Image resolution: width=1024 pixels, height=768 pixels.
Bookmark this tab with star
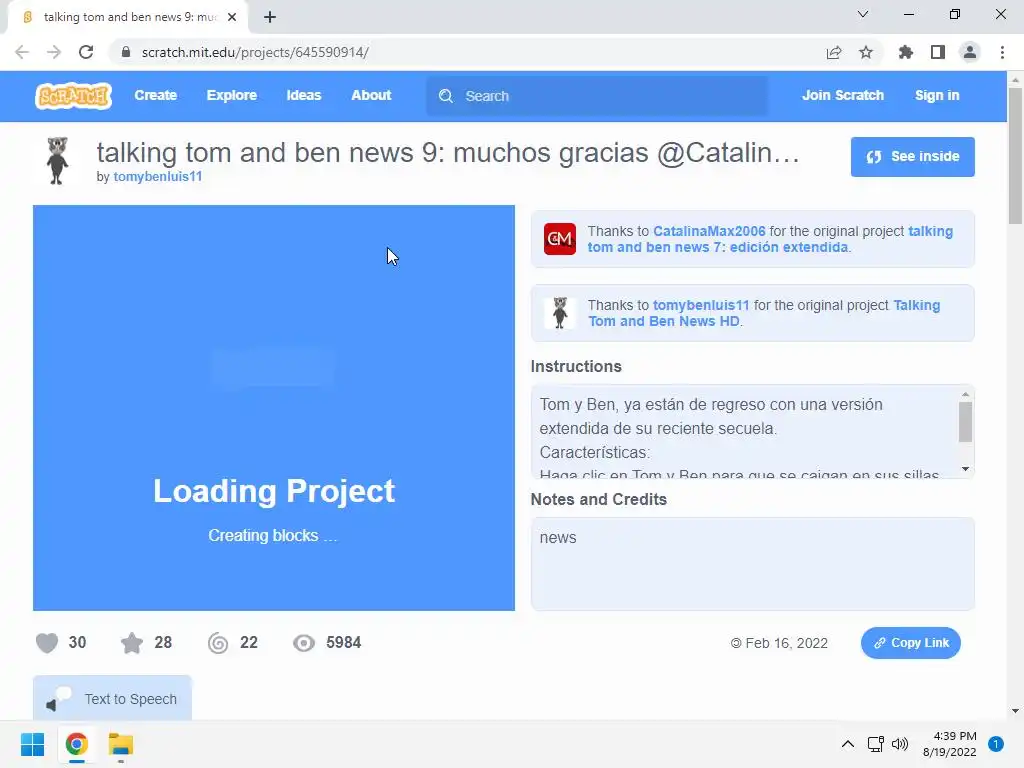[866, 52]
